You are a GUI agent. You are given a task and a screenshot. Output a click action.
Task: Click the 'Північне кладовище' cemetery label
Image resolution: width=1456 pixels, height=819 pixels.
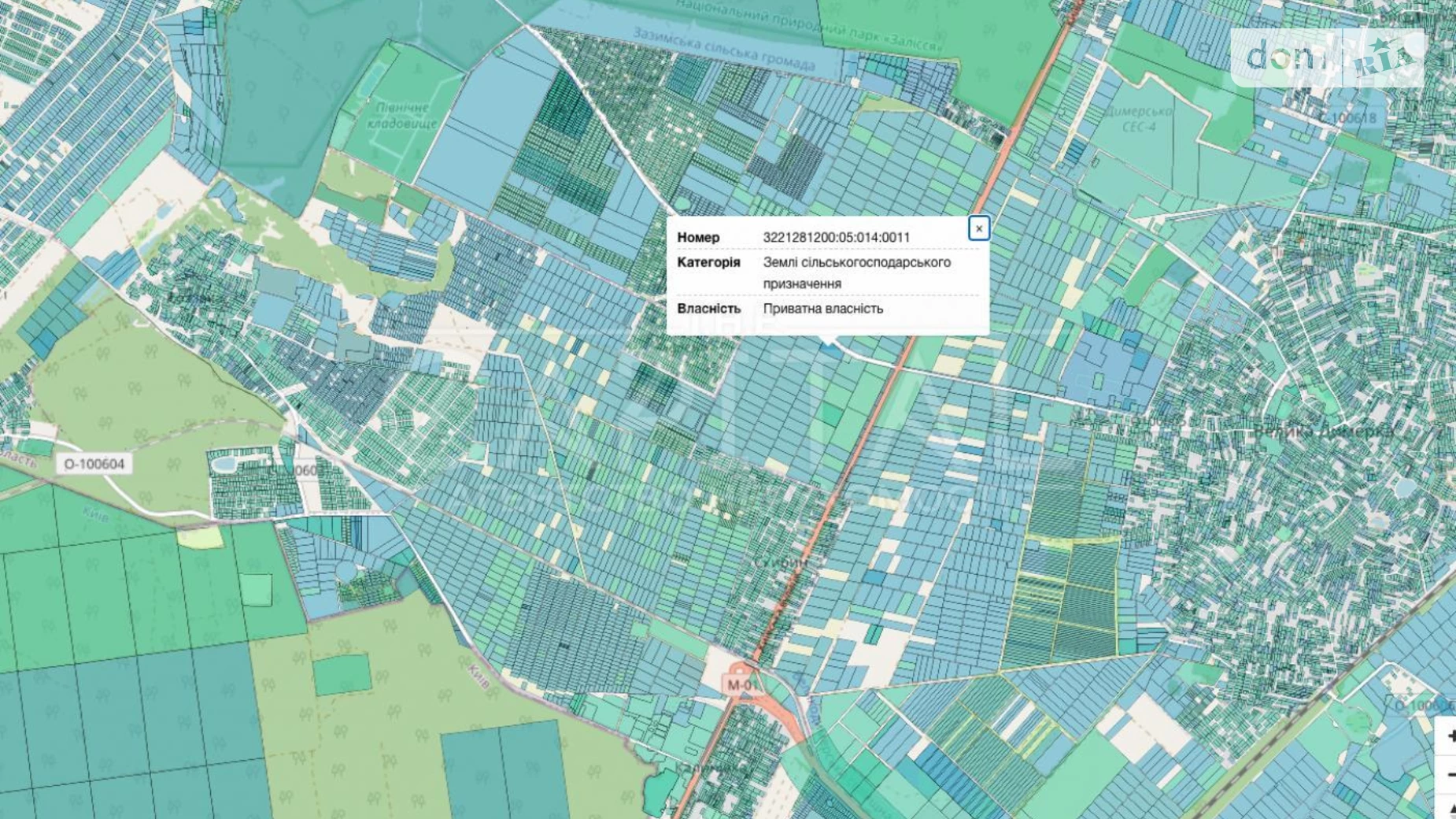tap(402, 115)
